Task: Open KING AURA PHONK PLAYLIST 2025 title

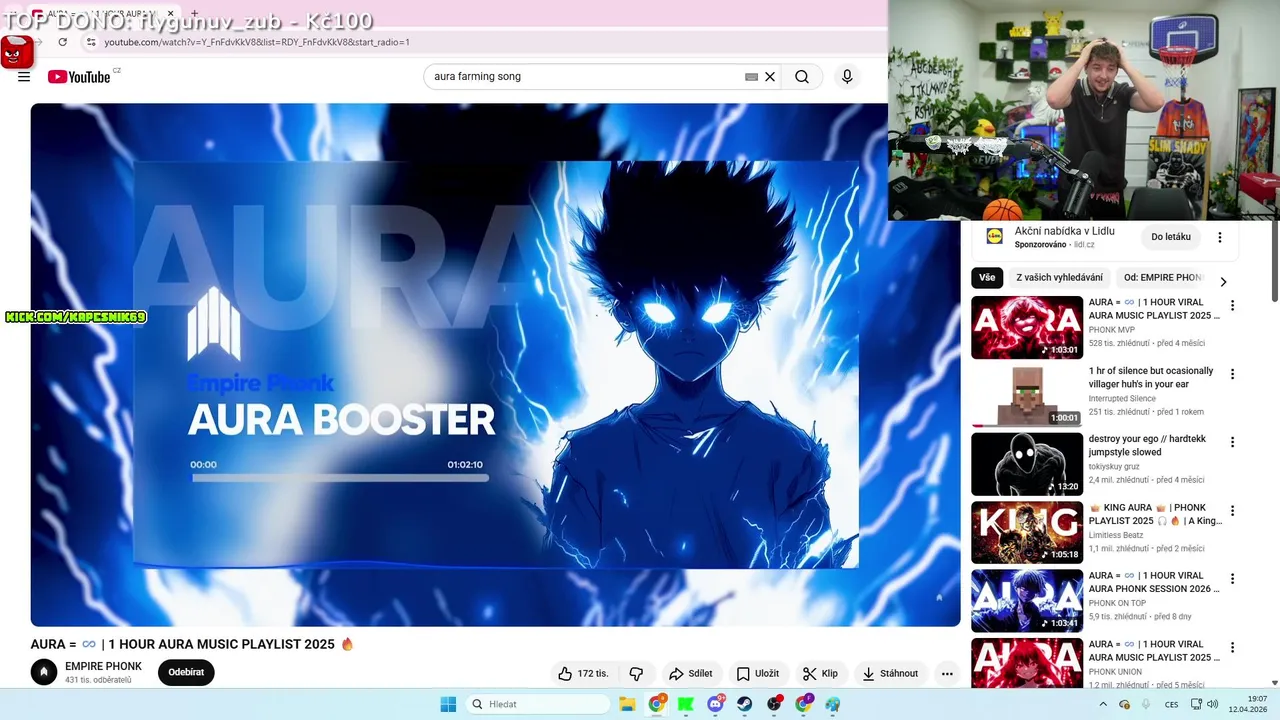Action: [1155, 514]
